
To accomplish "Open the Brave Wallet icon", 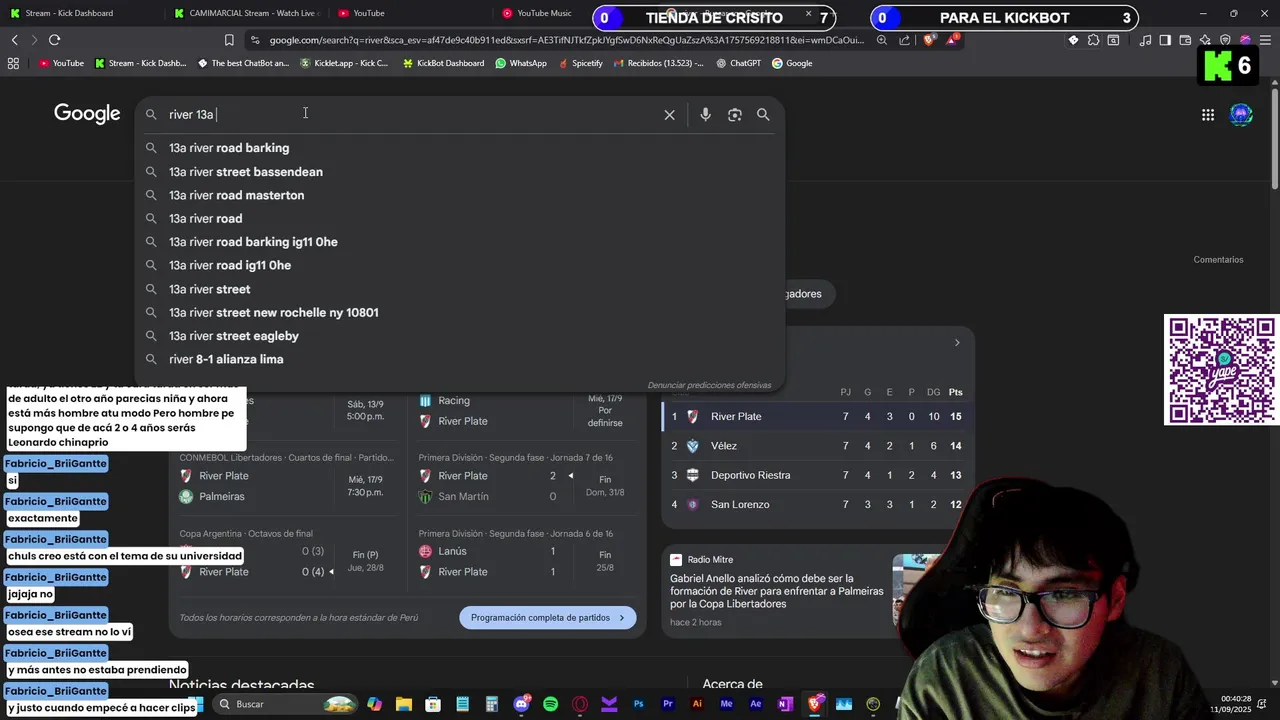I will click(1185, 40).
